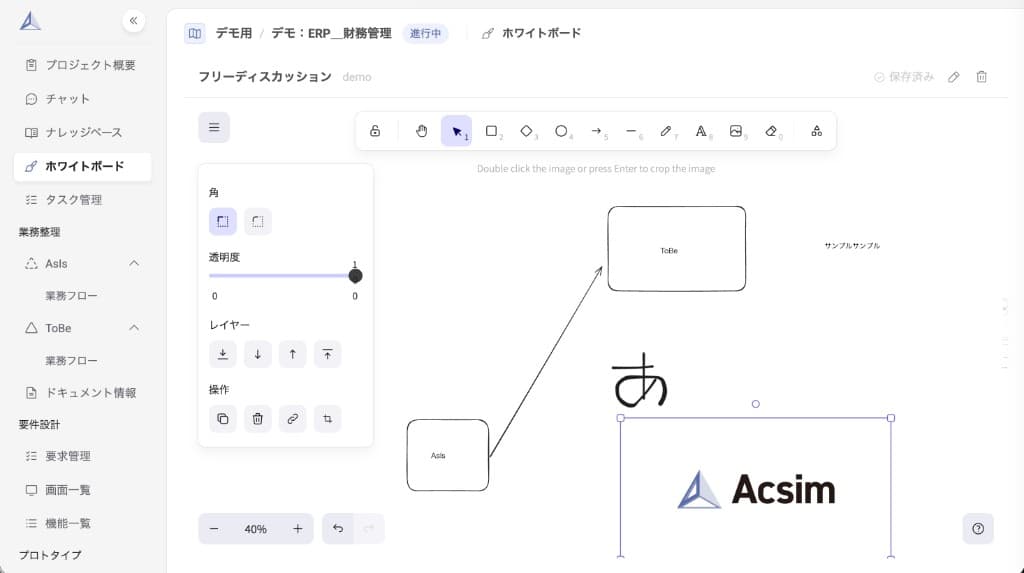Image resolution: width=1024 pixels, height=573 pixels.
Task: Send layer backward one step
Action: tap(258, 354)
